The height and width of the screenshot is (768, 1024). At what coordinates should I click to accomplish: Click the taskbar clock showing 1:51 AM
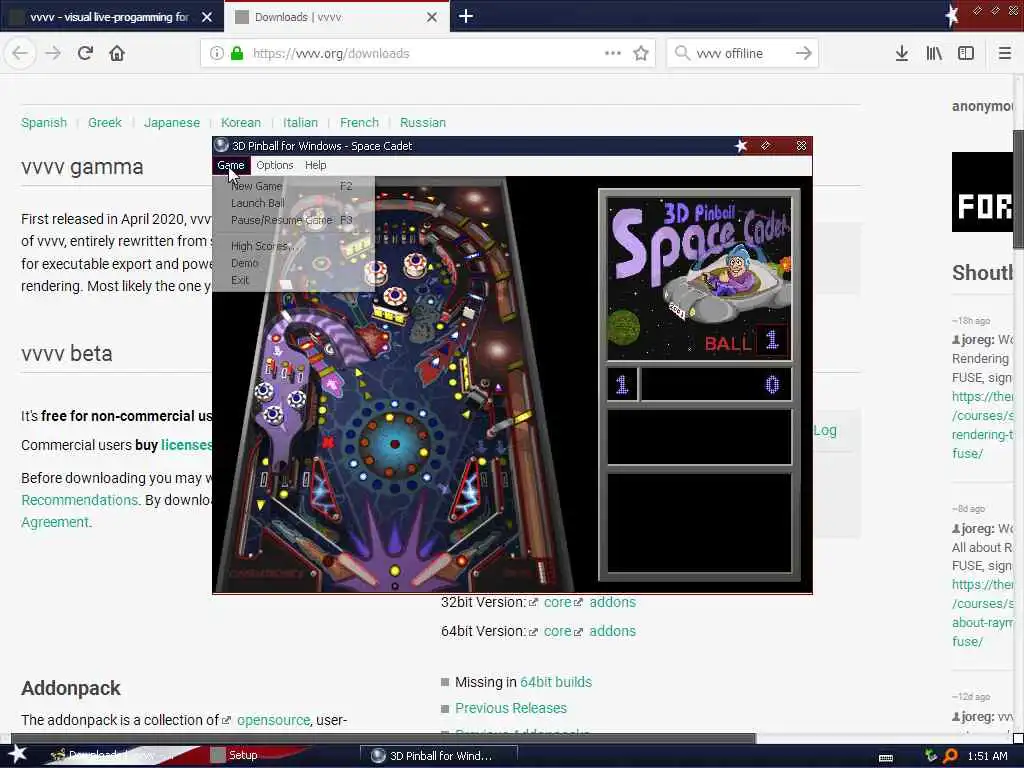point(987,756)
